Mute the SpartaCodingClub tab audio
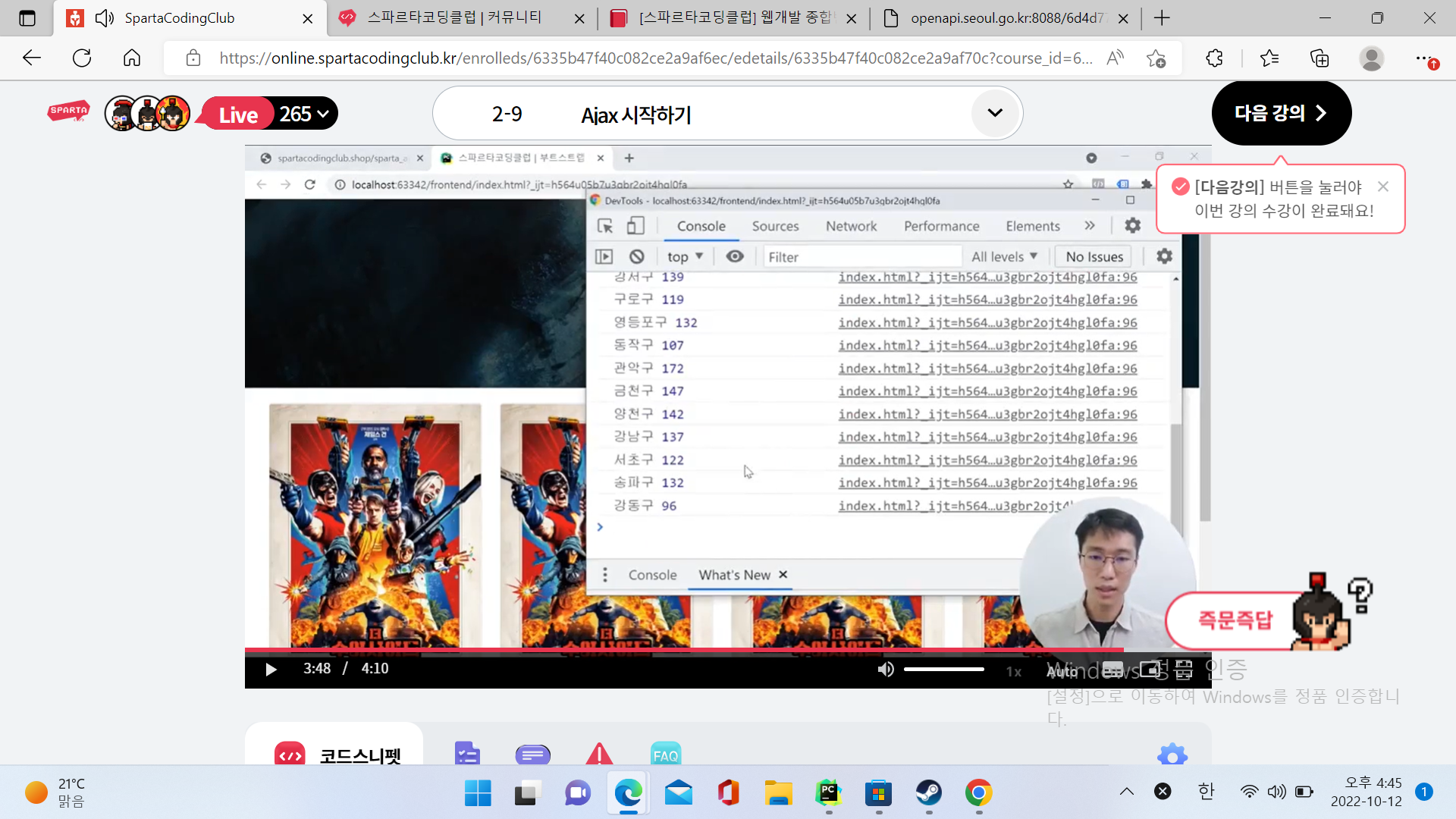This screenshot has width=1456, height=819. (104, 18)
